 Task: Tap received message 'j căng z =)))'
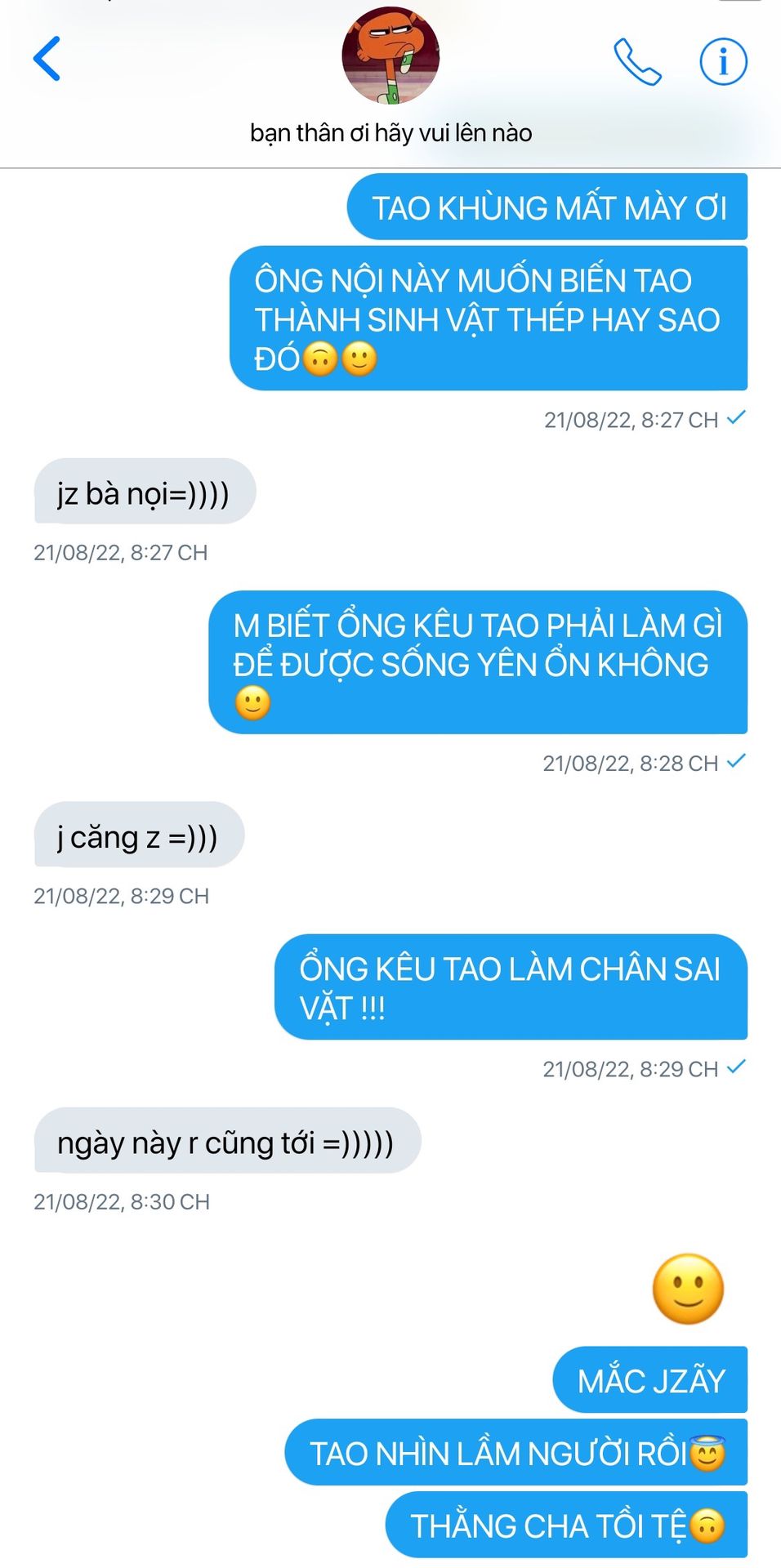pos(139,835)
